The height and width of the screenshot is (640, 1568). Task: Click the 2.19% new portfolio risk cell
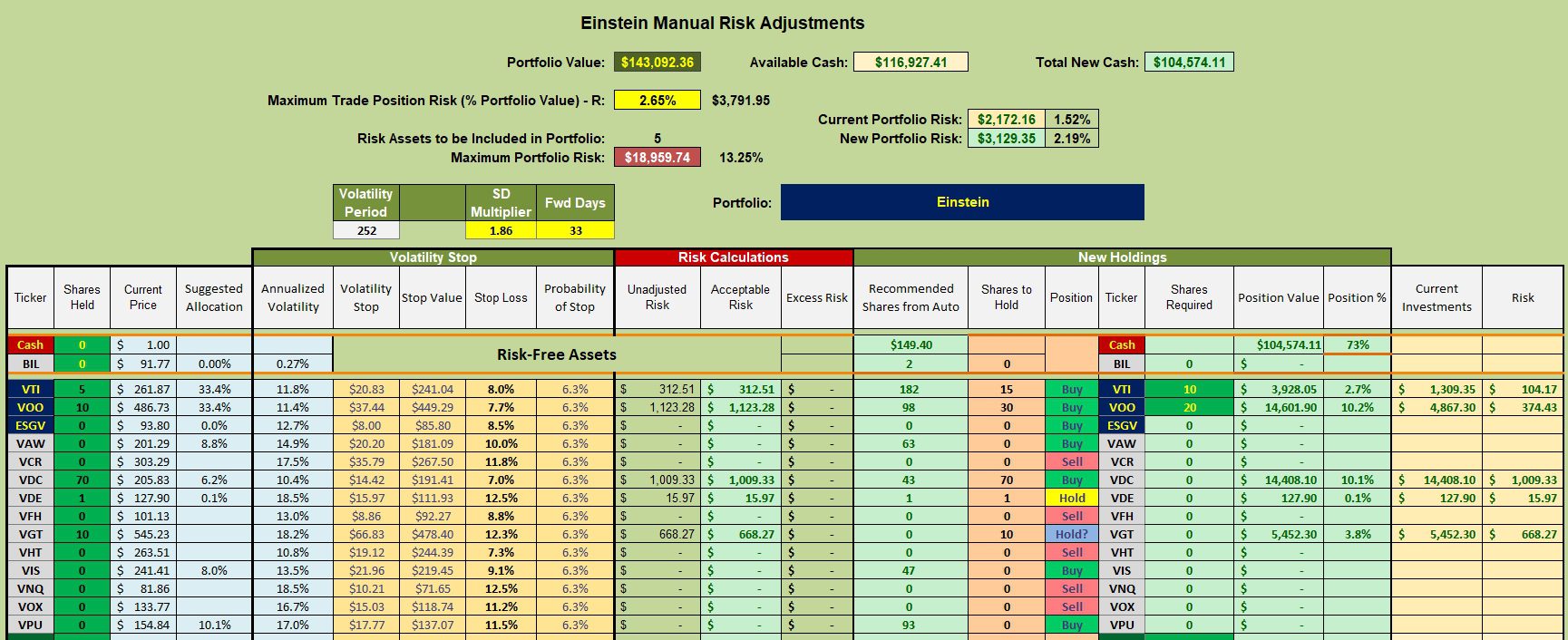[1072, 139]
